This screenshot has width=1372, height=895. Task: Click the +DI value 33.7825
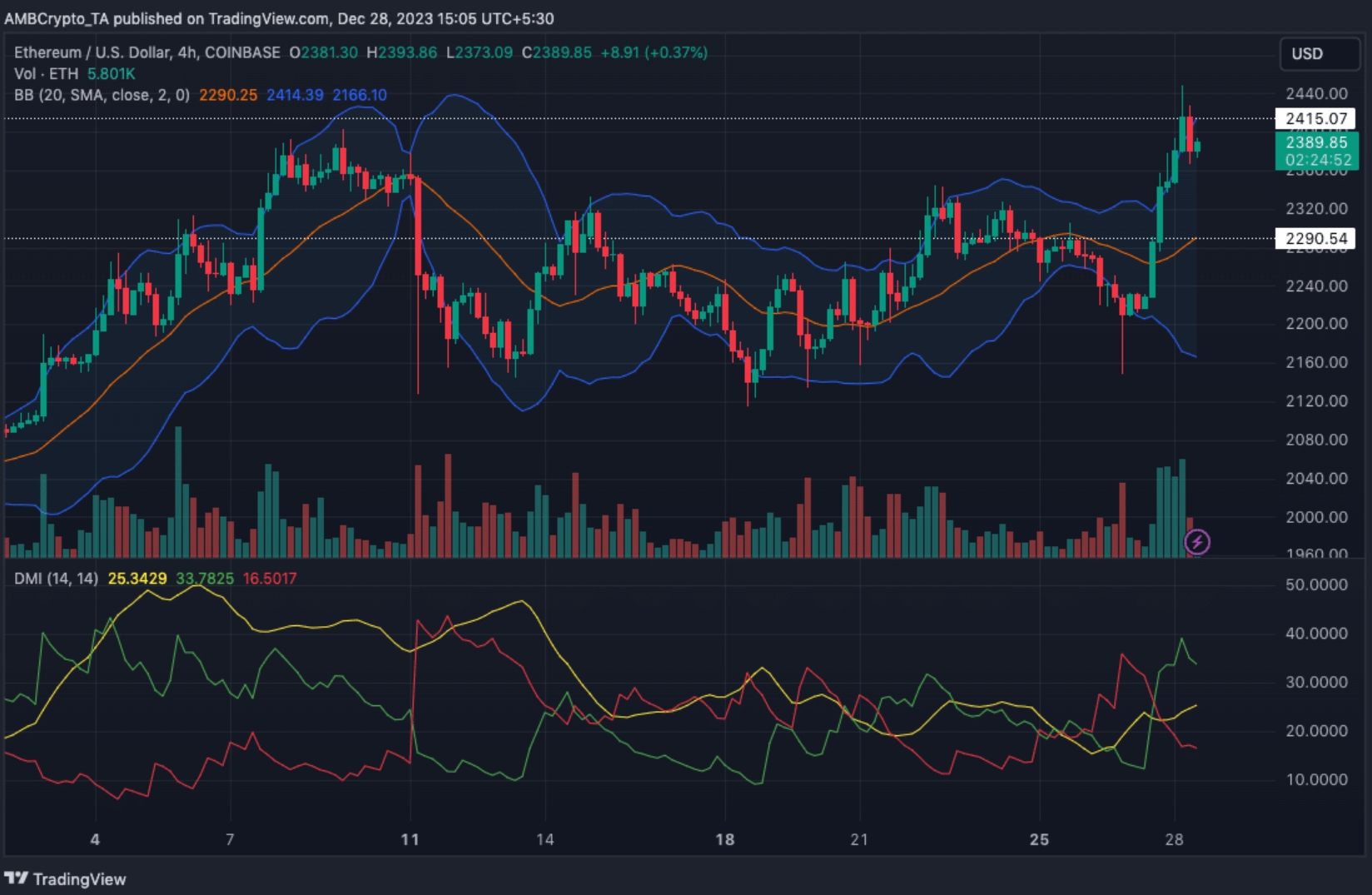(x=205, y=579)
